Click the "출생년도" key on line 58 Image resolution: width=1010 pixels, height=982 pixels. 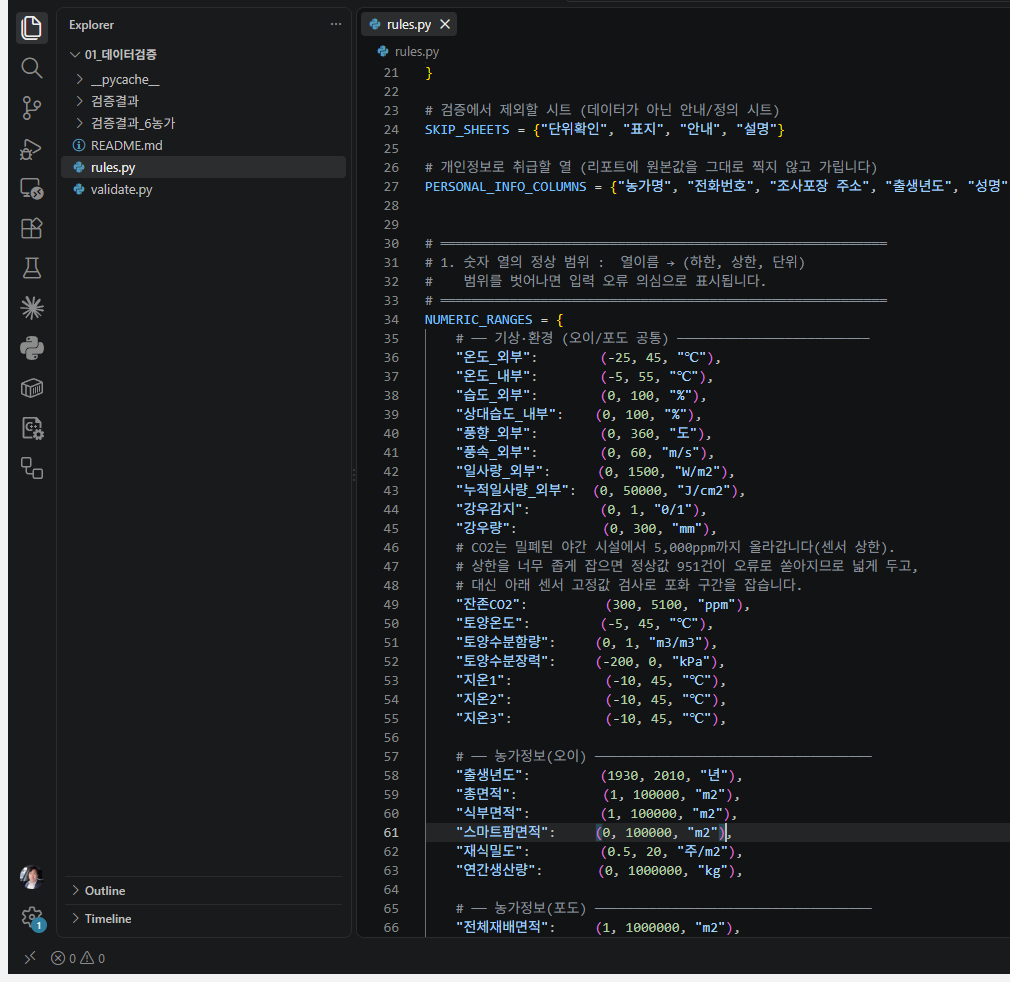point(489,775)
